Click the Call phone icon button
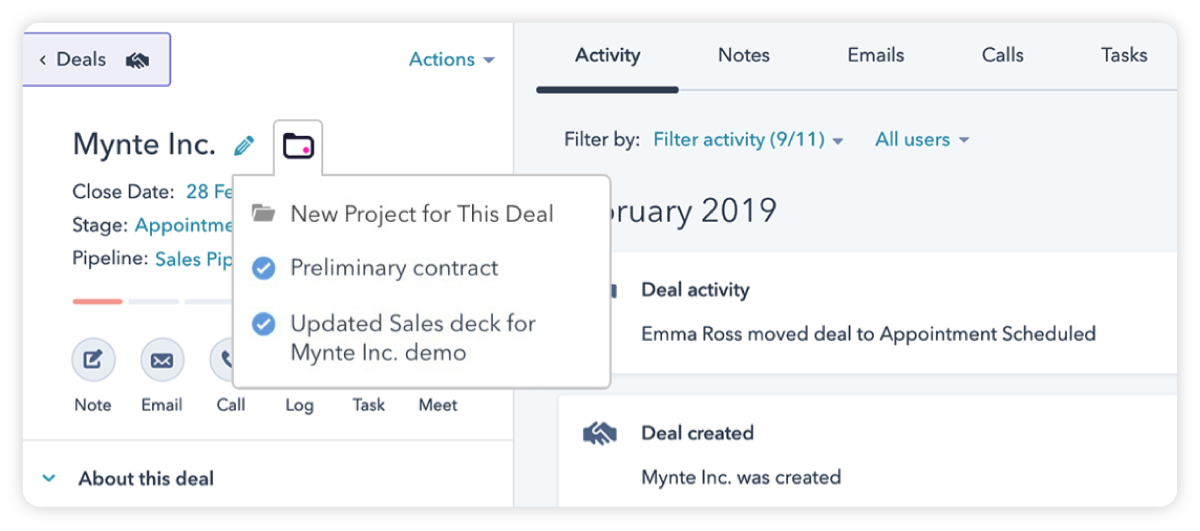Viewport: 1200px width, 531px height. (225, 360)
